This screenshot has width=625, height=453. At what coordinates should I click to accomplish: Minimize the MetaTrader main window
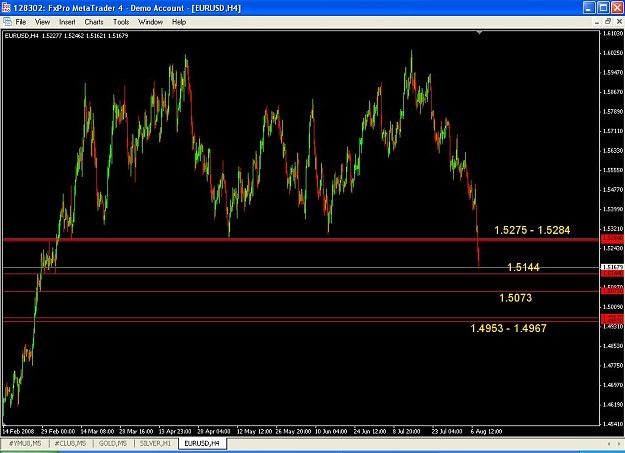590,8
